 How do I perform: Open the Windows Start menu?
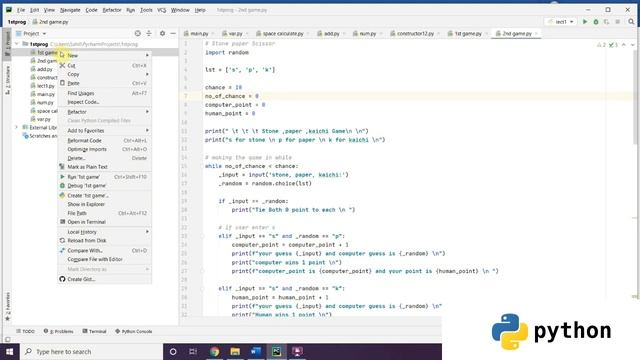(9, 351)
